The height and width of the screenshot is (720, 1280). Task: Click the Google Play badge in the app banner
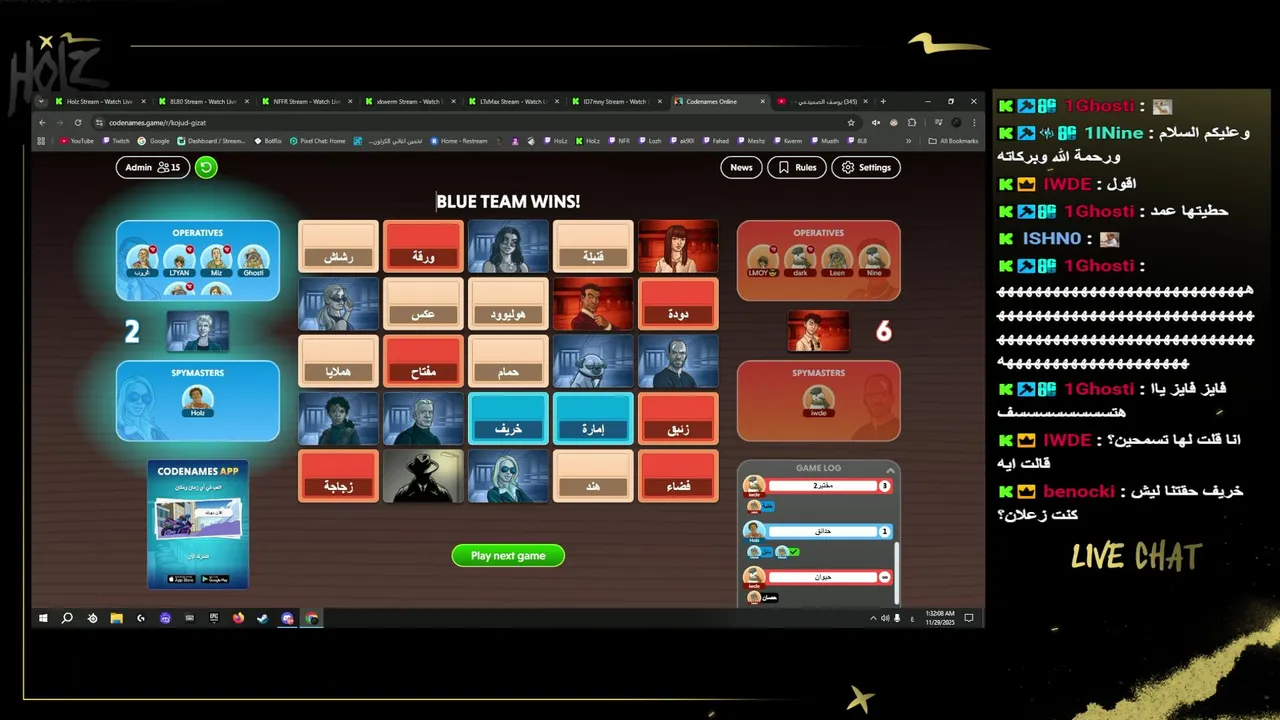click(214, 579)
